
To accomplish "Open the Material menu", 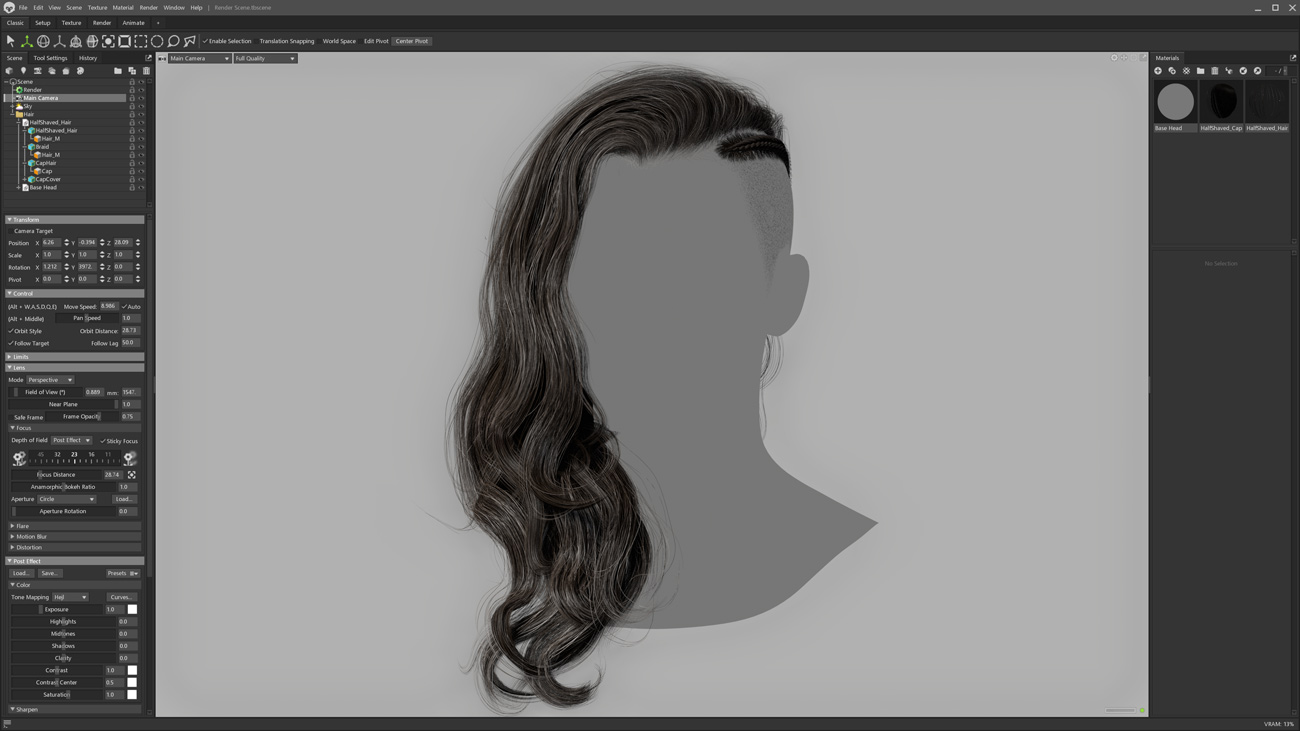I will (123, 7).
